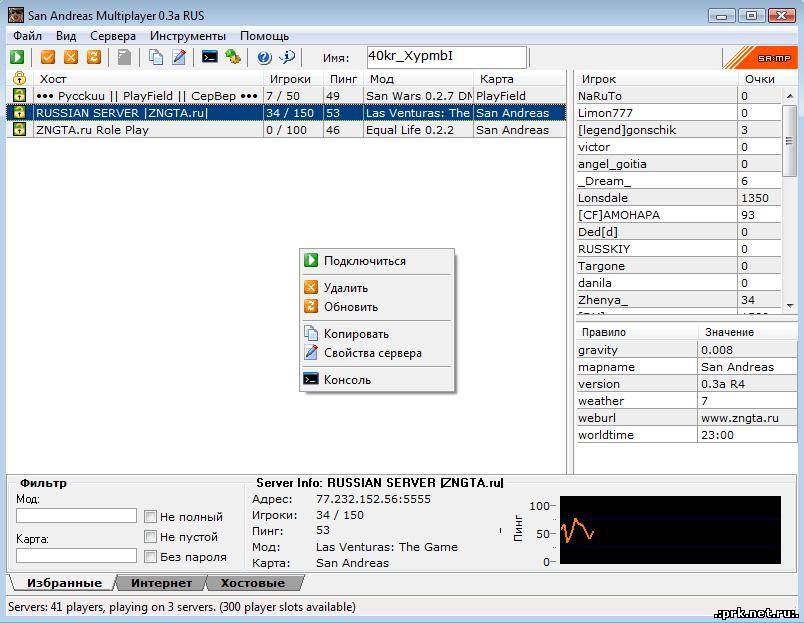Click the gray document toolbar icon

124,57
